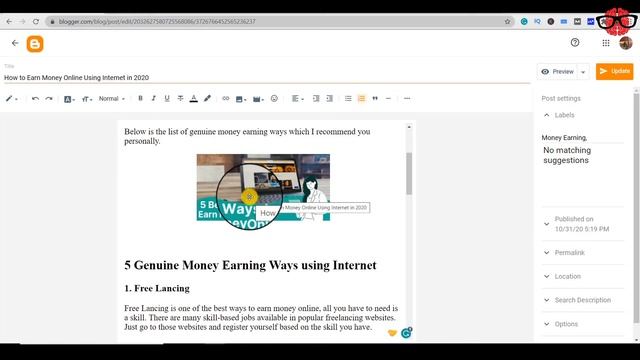
Task: Edit the post title field
Action: pos(267,78)
